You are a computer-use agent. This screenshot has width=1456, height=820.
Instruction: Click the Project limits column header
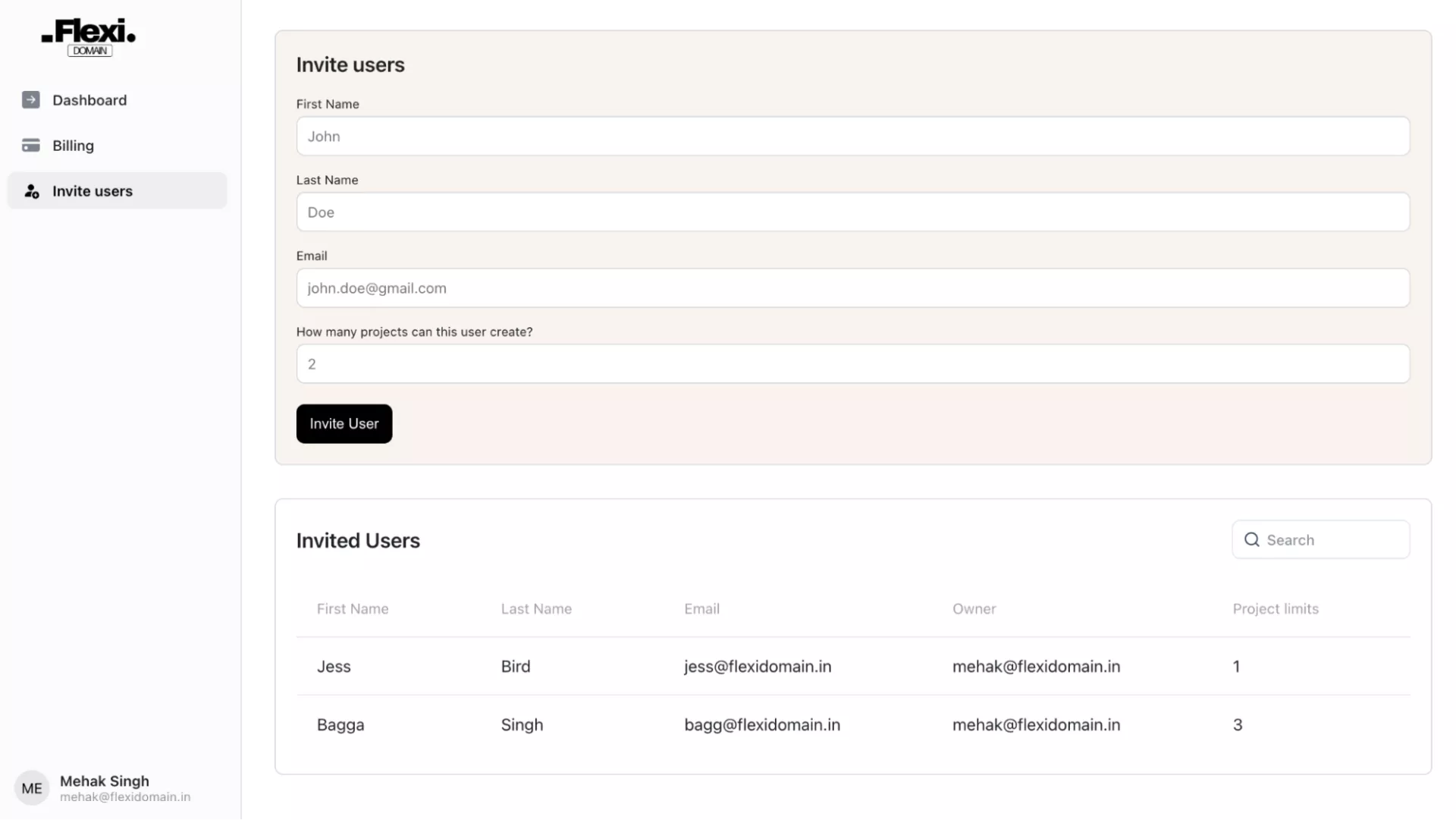1276,609
